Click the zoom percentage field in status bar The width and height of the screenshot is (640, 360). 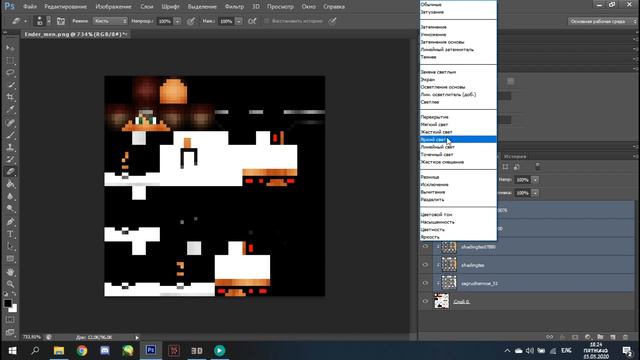click(31, 337)
